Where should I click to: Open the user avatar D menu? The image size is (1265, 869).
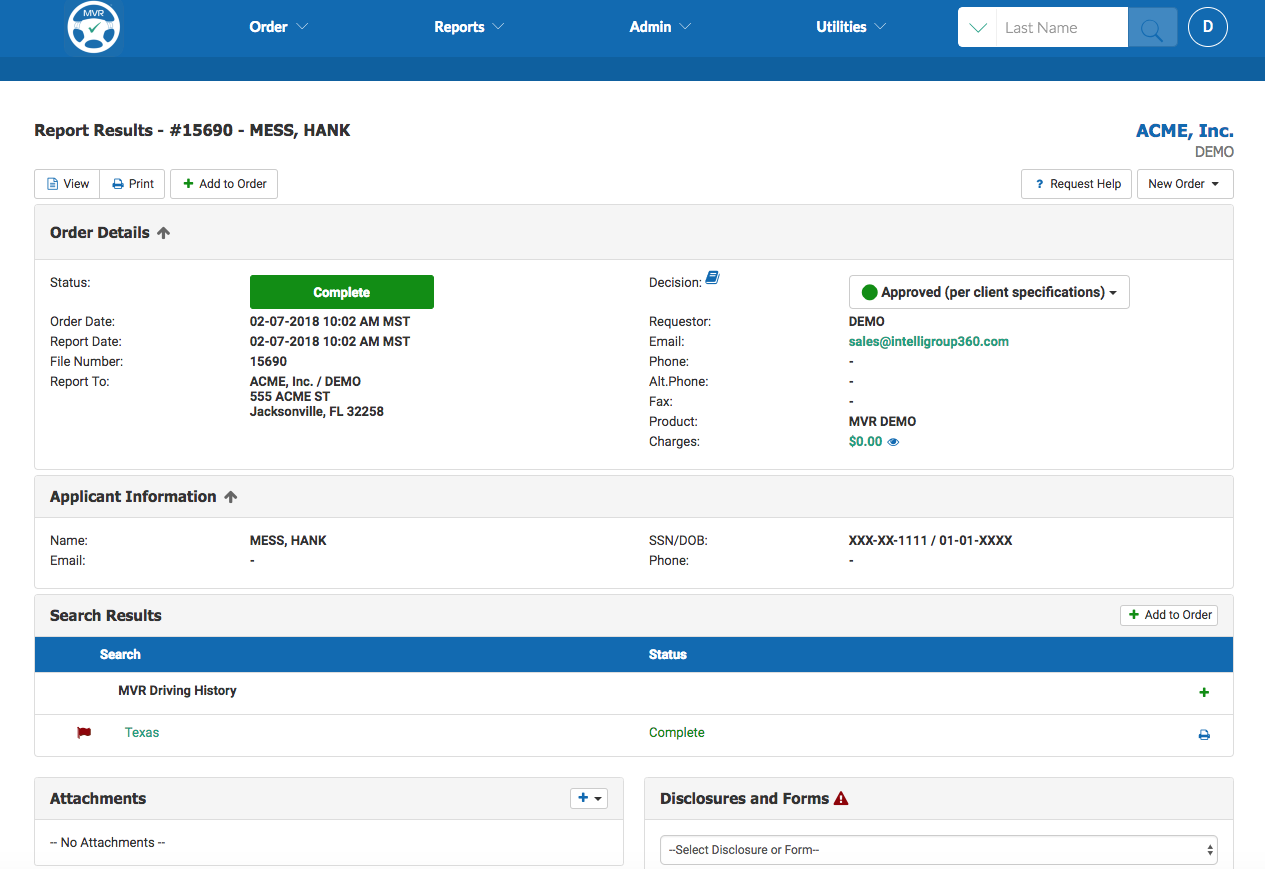click(1207, 27)
